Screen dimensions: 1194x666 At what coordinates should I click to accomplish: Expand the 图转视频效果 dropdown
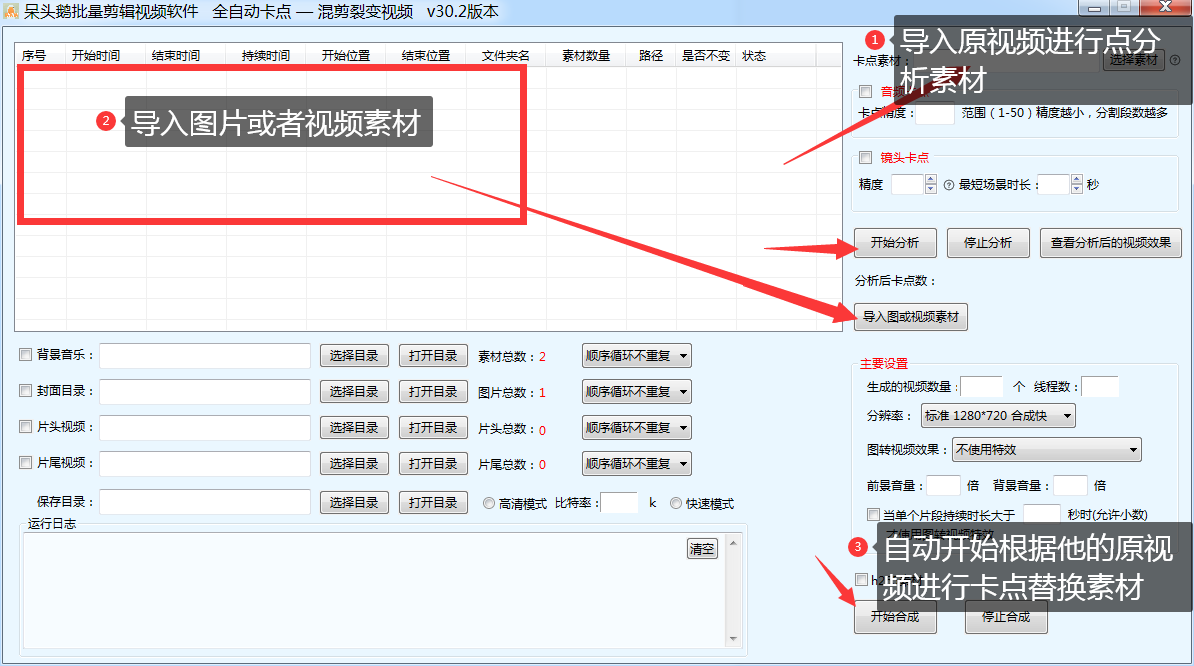pos(1047,450)
